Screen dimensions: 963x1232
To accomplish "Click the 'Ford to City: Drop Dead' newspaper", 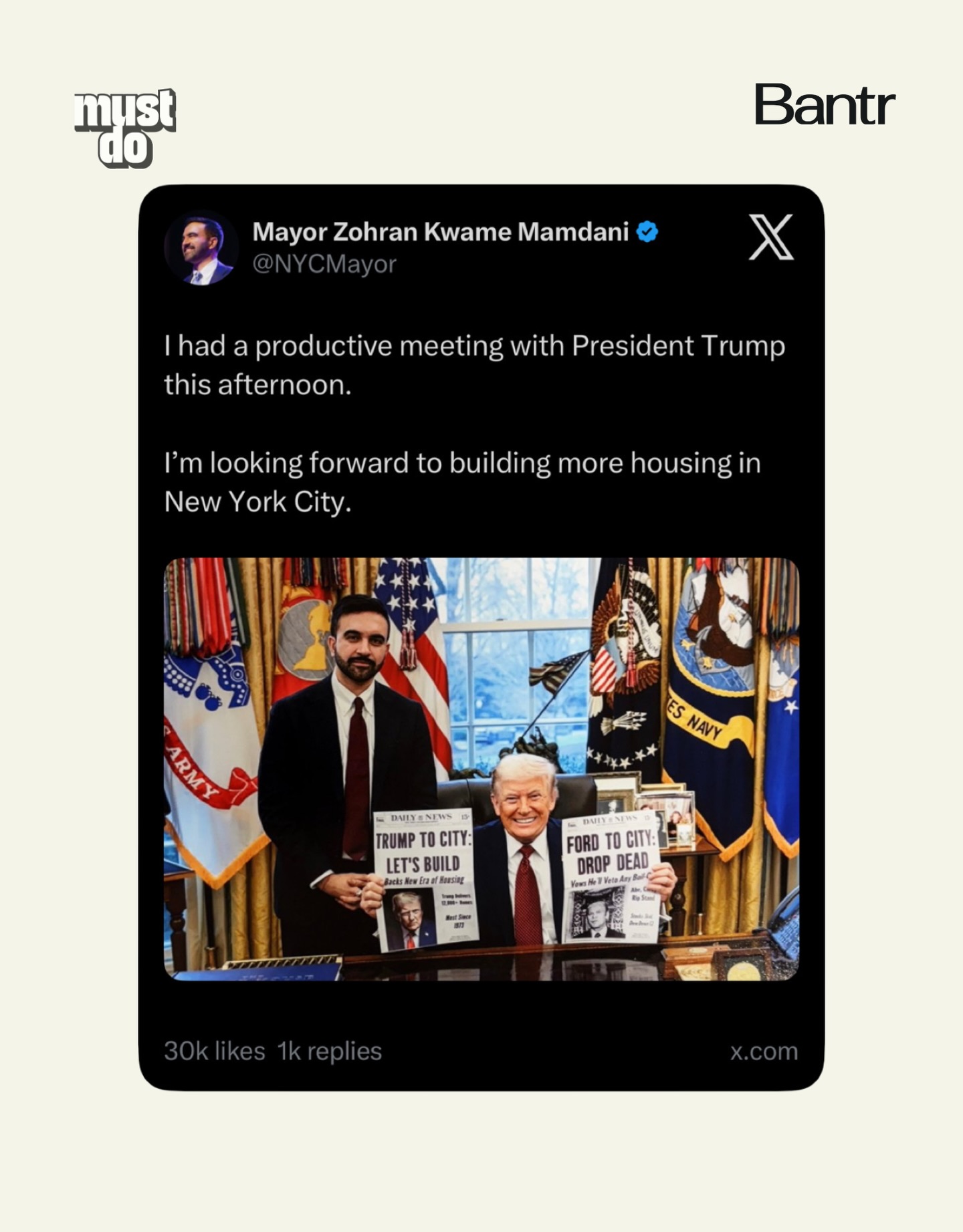I will point(611,876).
